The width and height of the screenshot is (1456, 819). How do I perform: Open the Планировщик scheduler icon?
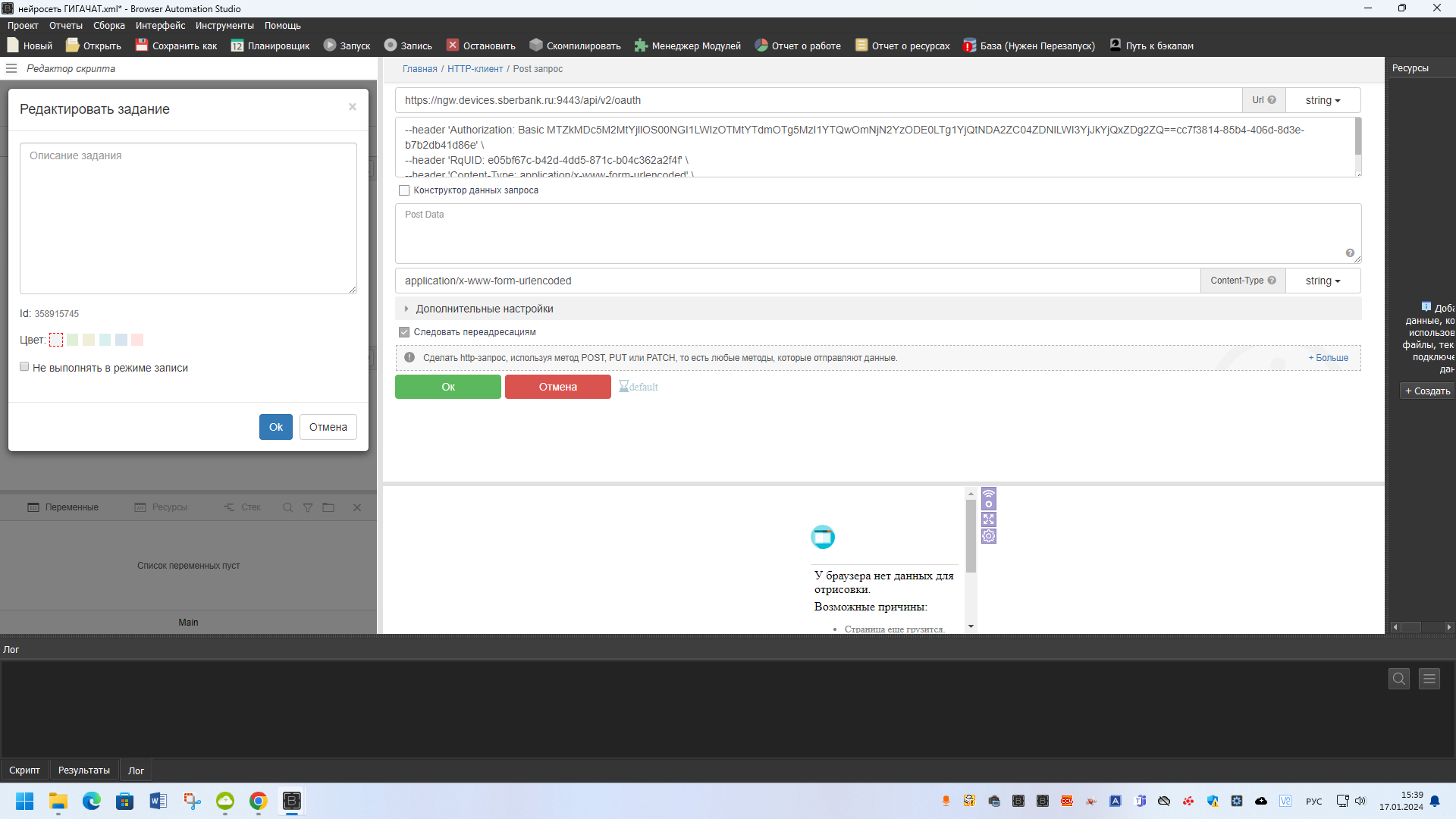coord(237,45)
